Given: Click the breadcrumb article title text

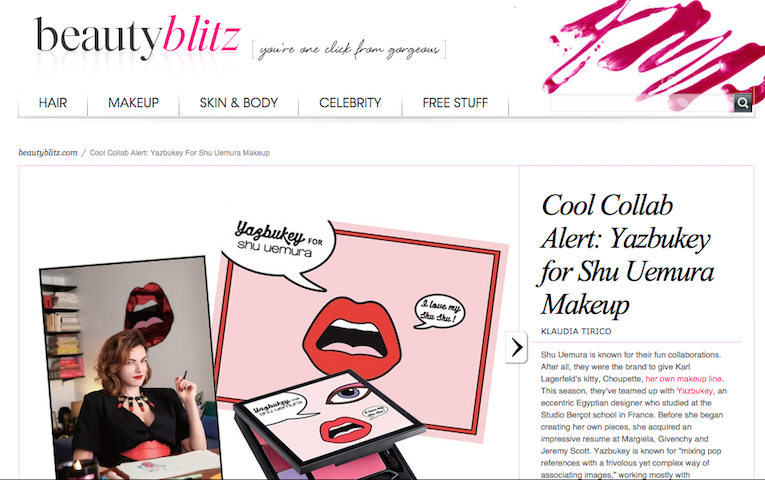Looking at the screenshot, I should coord(180,153).
